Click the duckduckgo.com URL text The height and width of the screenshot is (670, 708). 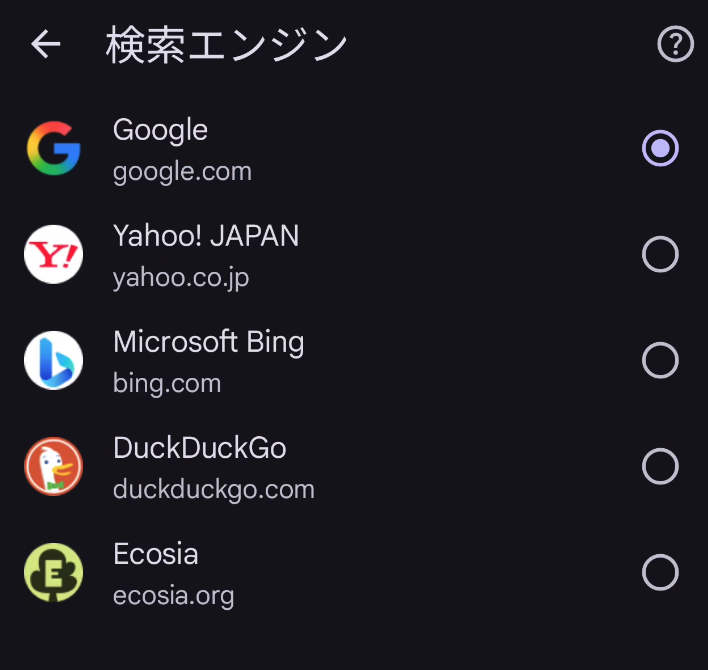pos(214,490)
